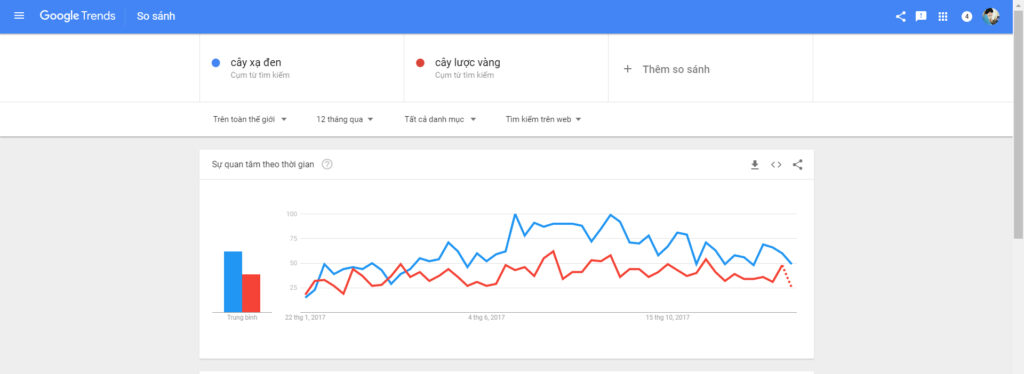The image size is (1024, 374).
Task: Open the hamburger main menu
Action: pos(19,16)
